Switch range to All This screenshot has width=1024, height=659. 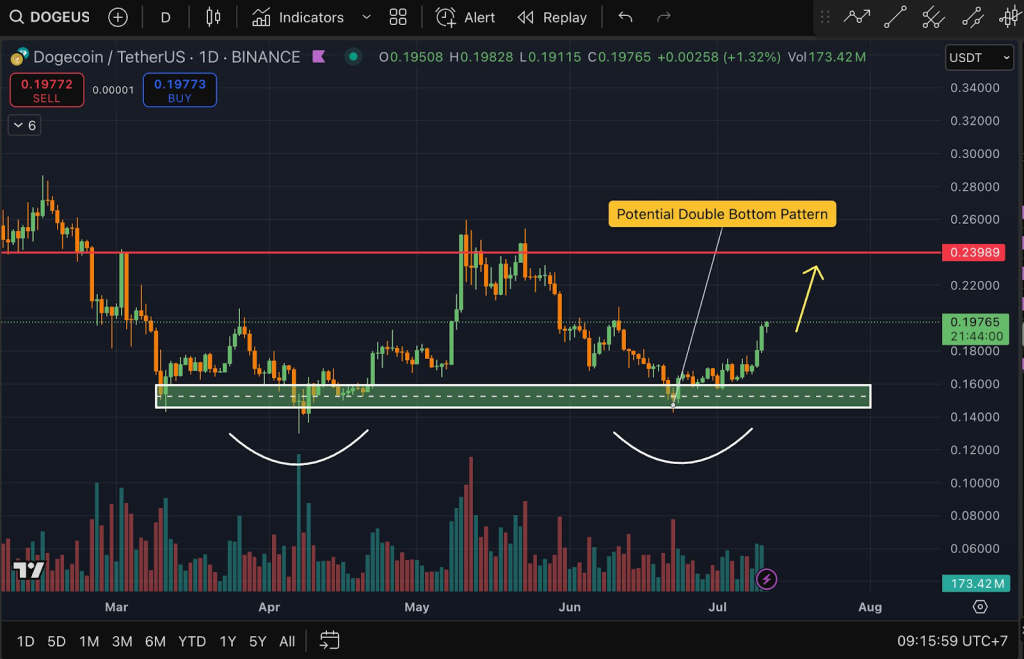[x=287, y=641]
